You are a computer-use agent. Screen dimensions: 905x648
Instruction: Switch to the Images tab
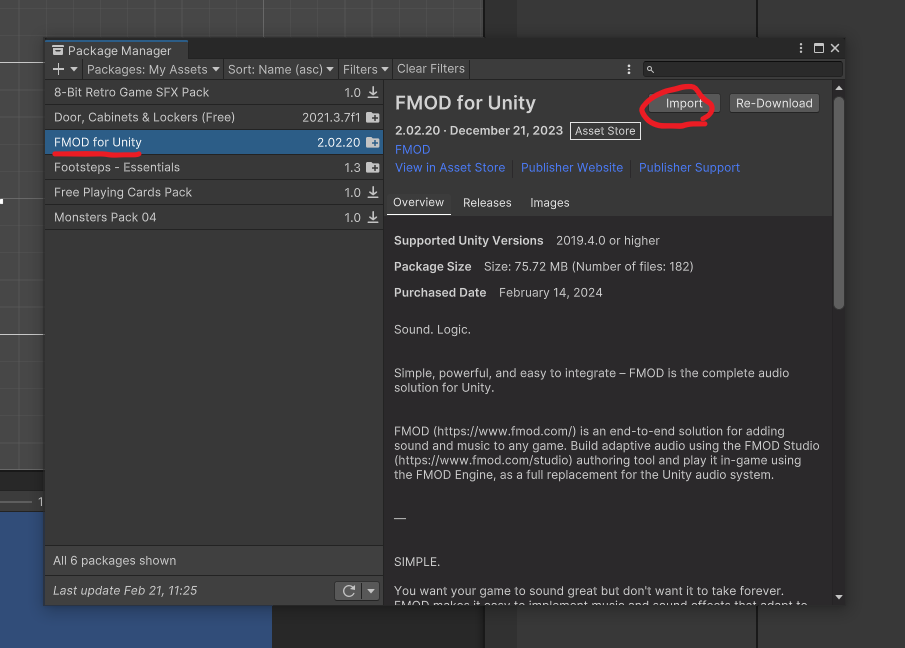(x=549, y=203)
